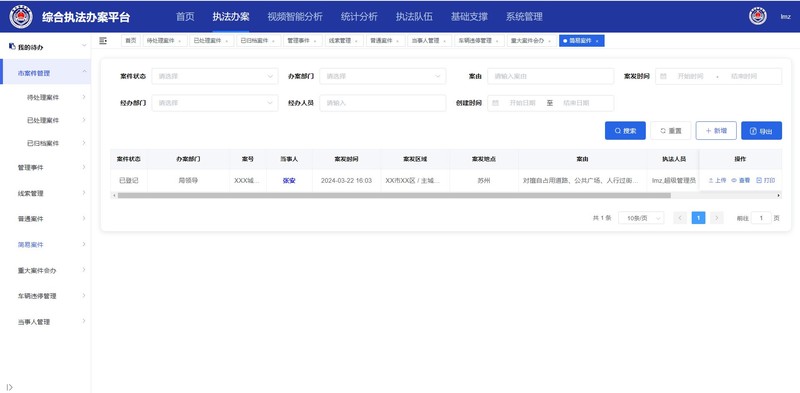Click the 上传 upload action in table row
Viewport: 800px width, 393px height.
(717, 181)
